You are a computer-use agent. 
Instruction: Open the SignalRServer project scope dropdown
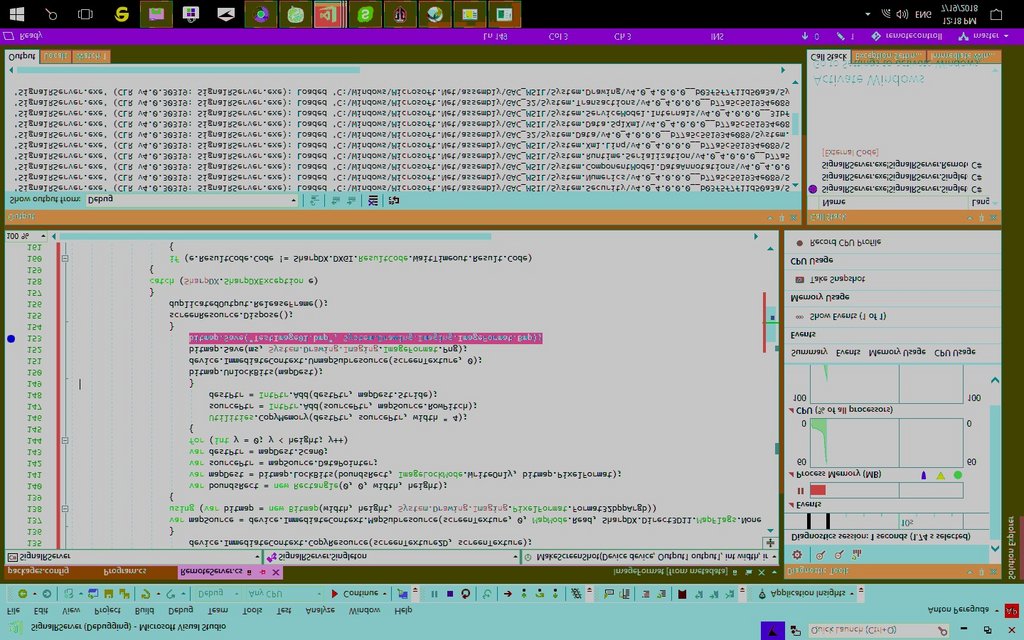(x=133, y=556)
